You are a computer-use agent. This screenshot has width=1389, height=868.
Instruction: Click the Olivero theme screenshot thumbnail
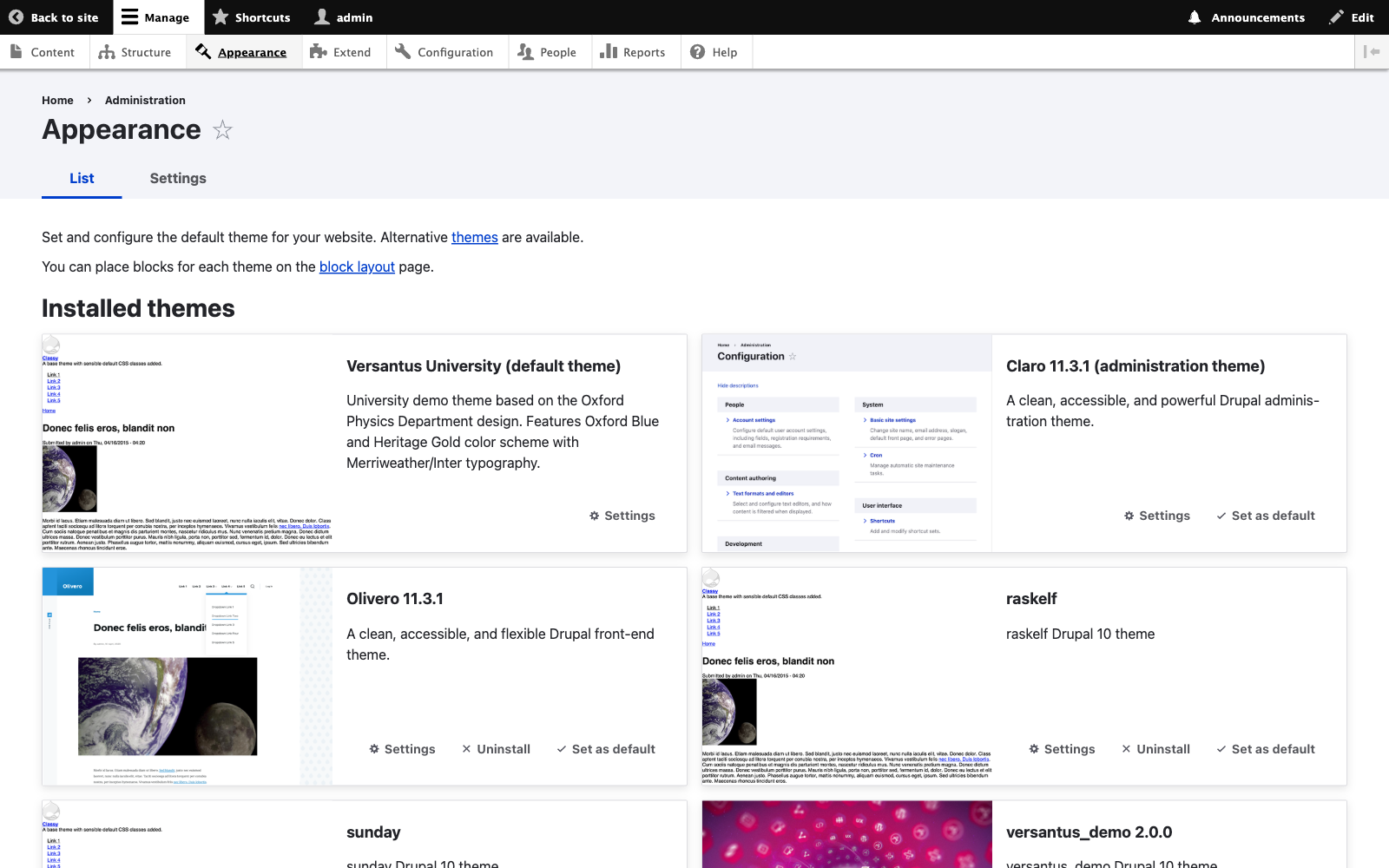pos(187,676)
